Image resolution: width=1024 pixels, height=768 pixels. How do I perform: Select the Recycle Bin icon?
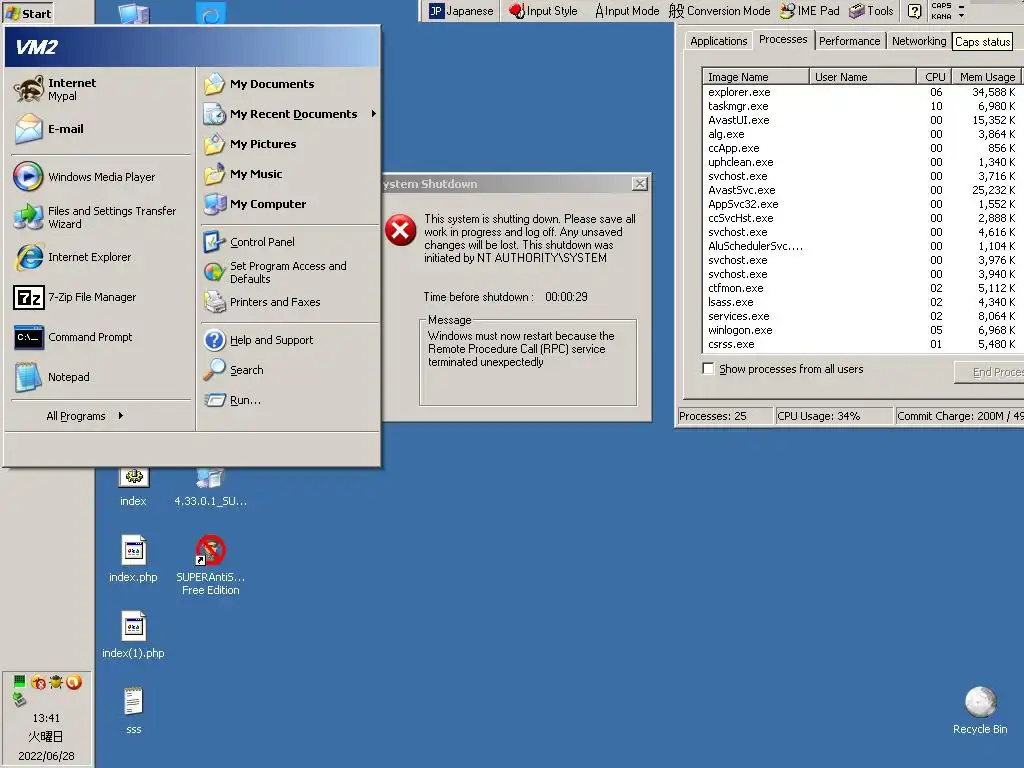[980, 711]
